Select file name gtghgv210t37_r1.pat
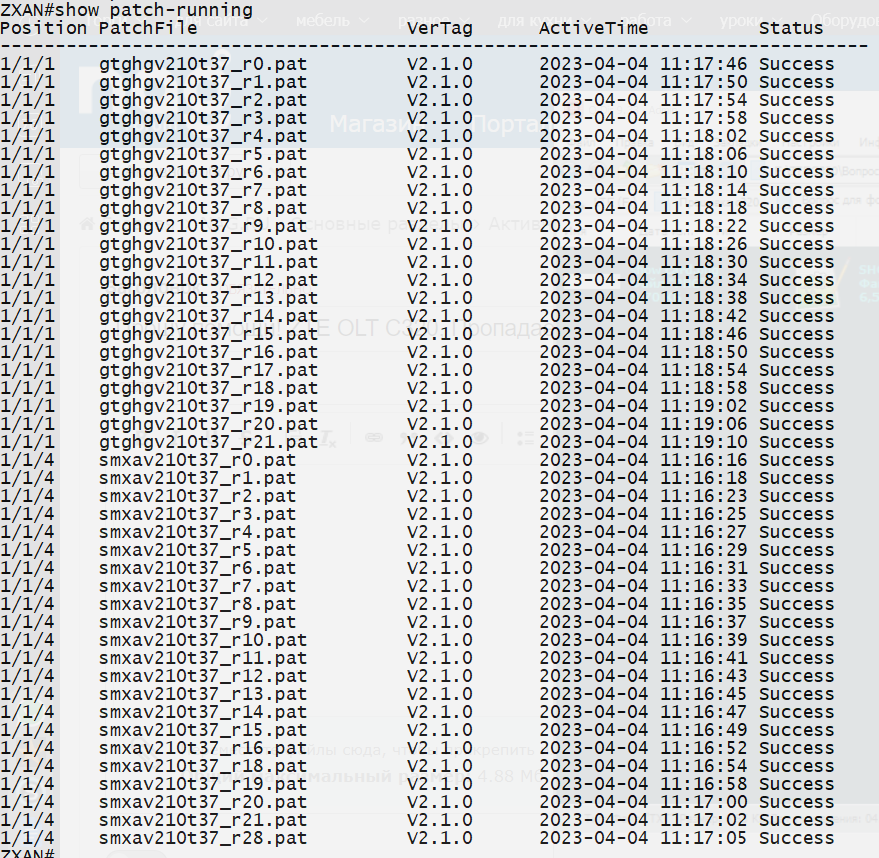 pos(203,82)
